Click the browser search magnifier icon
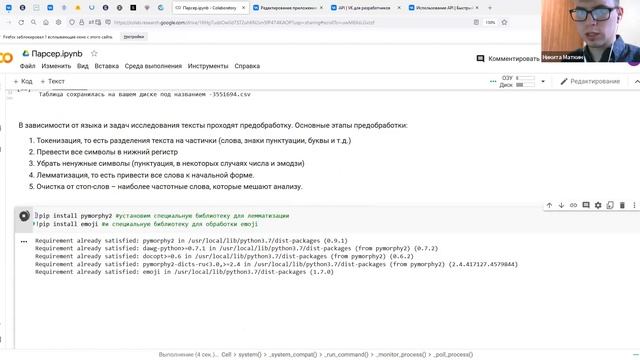The image size is (640, 360). (x=33, y=22)
